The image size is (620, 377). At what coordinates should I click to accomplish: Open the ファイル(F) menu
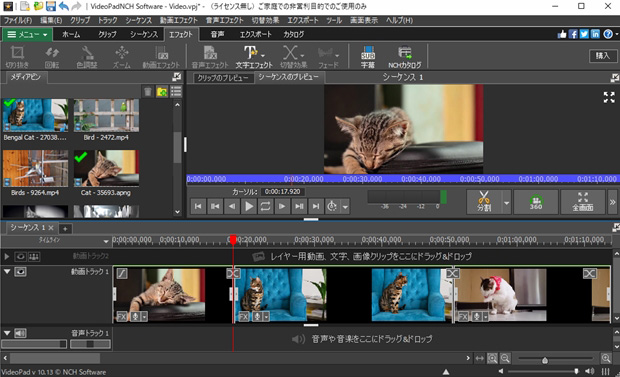(x=18, y=20)
